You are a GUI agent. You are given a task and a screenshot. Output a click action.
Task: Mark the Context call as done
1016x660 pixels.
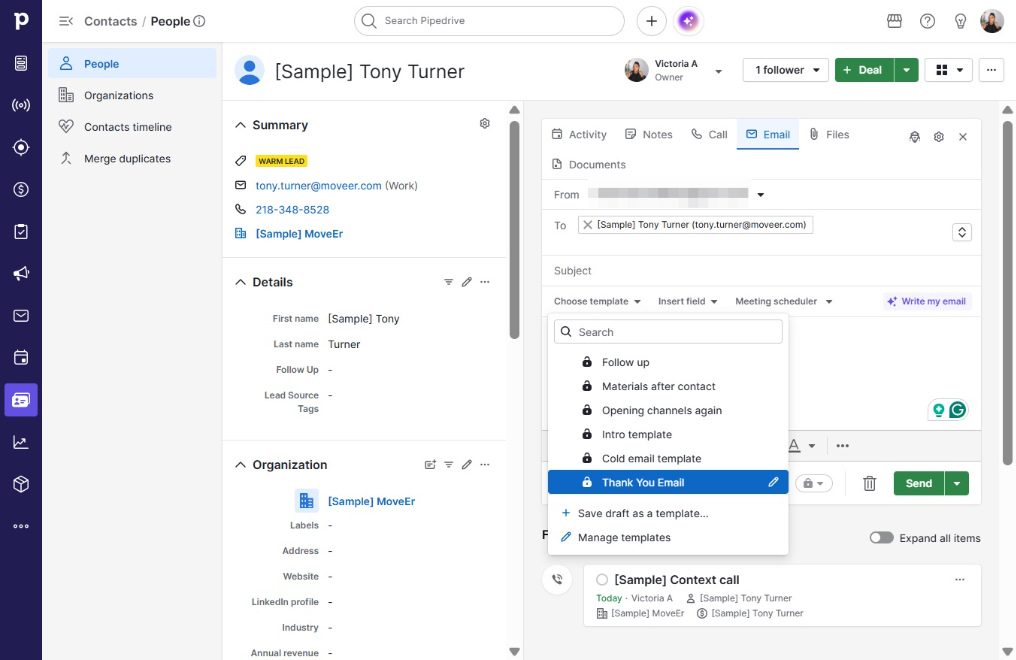602,580
